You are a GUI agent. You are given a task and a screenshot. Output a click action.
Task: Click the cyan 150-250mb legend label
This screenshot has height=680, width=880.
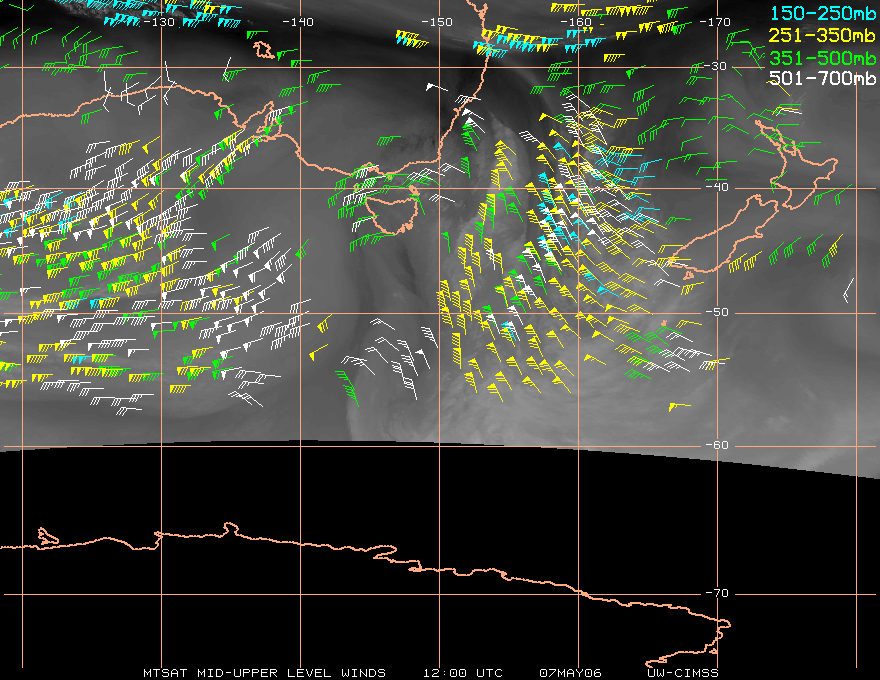823,13
